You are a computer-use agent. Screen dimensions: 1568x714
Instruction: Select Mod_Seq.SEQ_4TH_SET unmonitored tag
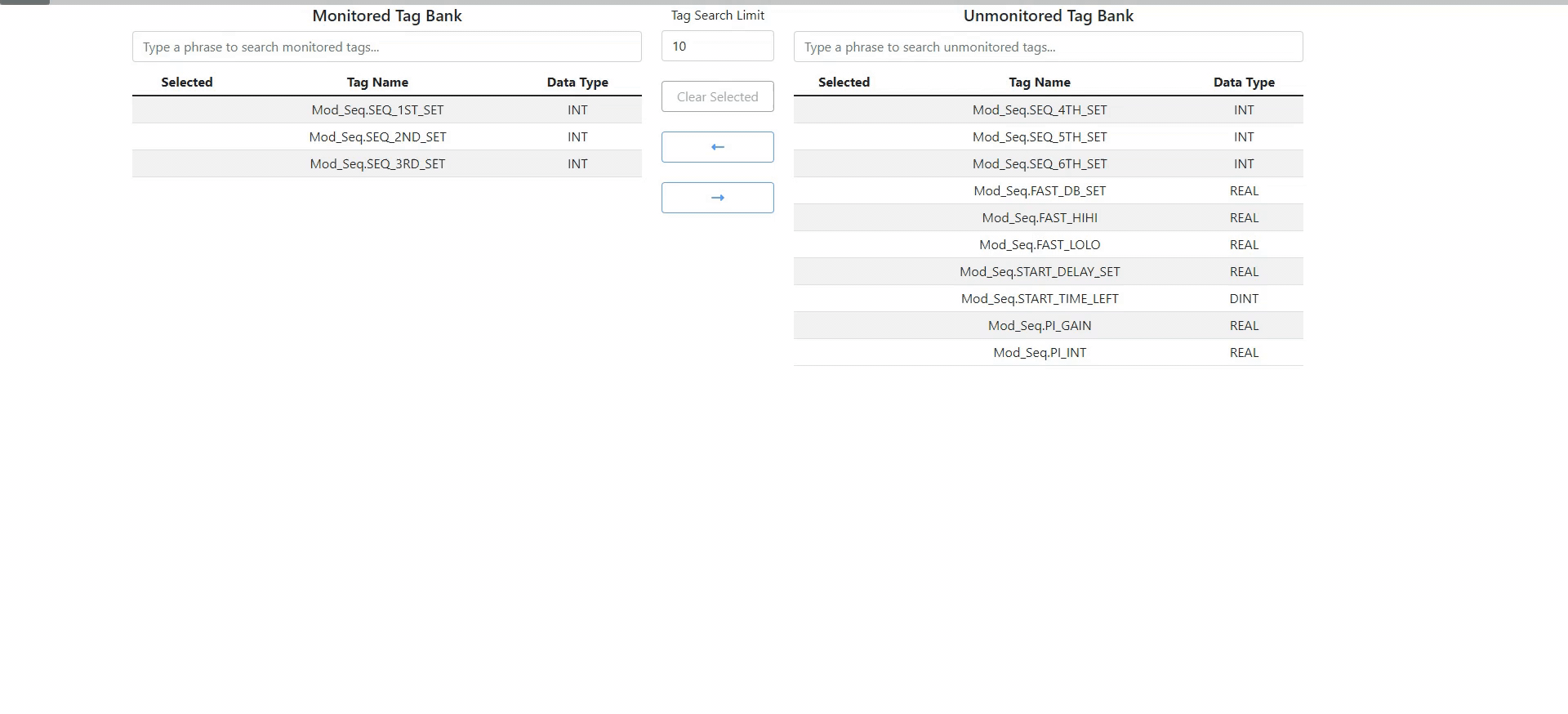1049,109
